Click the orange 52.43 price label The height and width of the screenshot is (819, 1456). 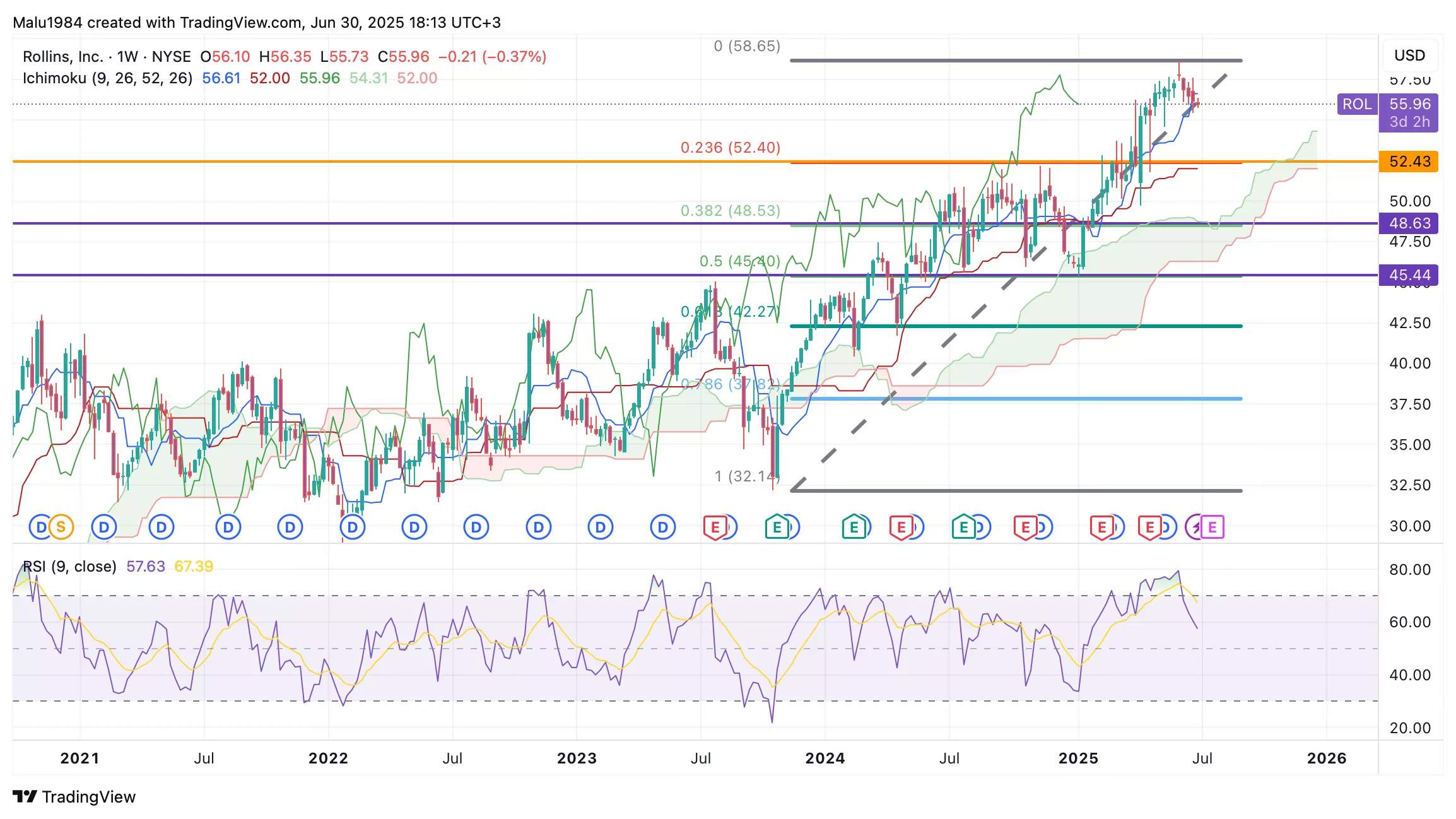pyautogui.click(x=1409, y=162)
